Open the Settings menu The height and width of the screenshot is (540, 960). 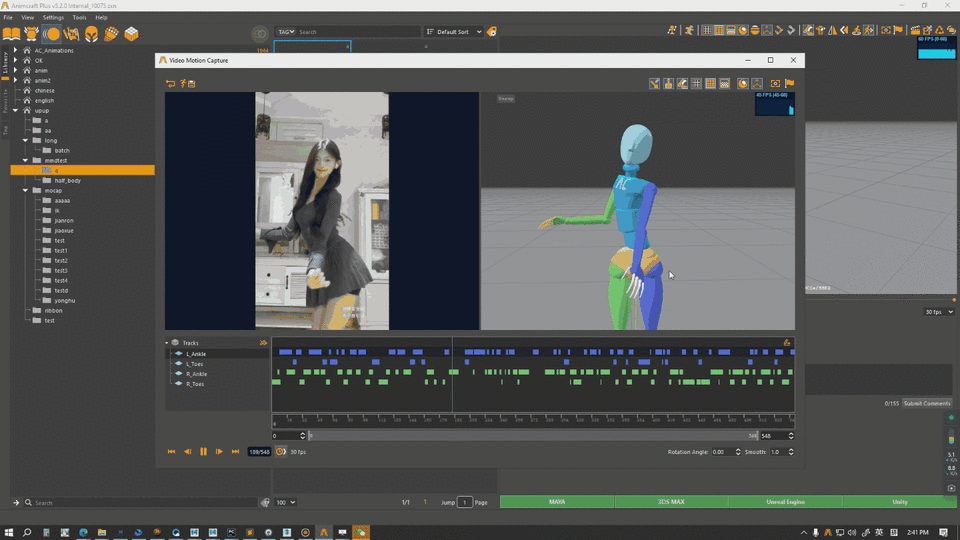pos(53,17)
